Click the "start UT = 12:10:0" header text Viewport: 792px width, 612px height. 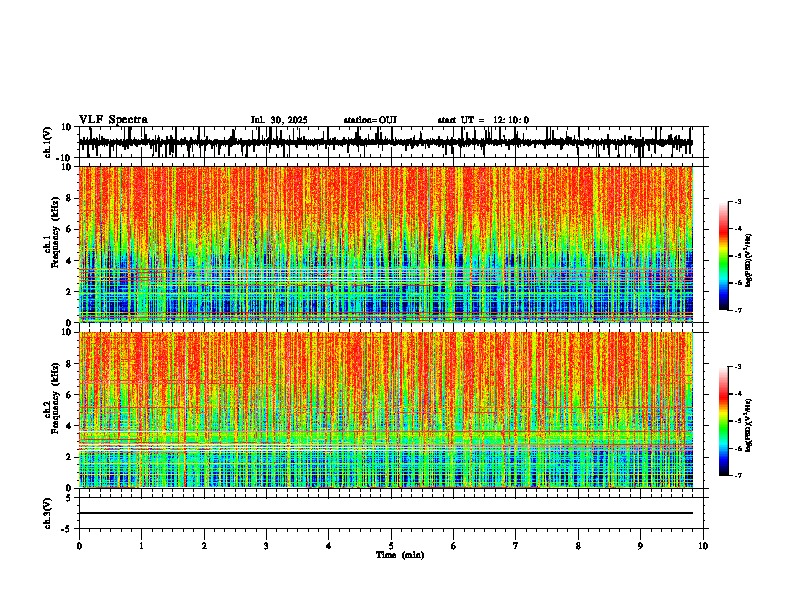point(483,120)
